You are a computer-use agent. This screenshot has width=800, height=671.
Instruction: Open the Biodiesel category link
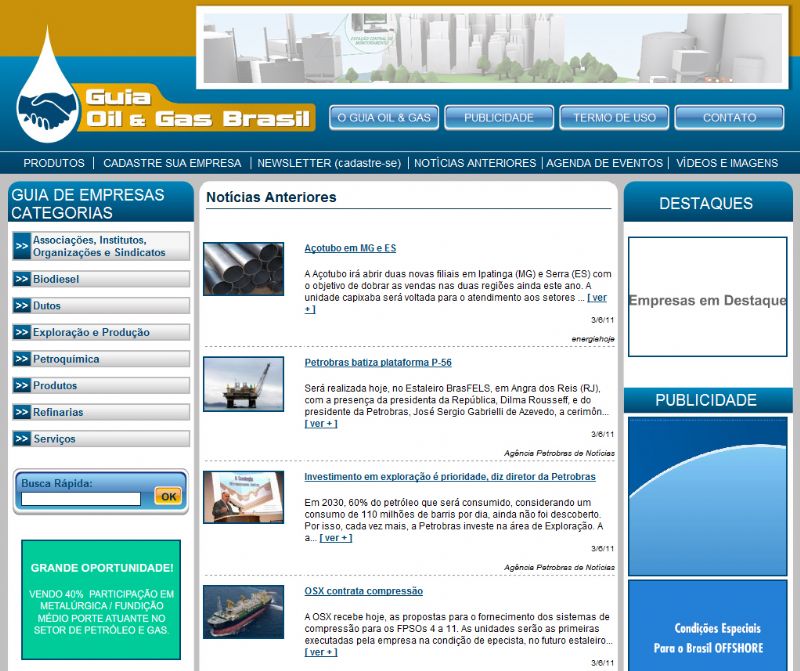coord(101,279)
